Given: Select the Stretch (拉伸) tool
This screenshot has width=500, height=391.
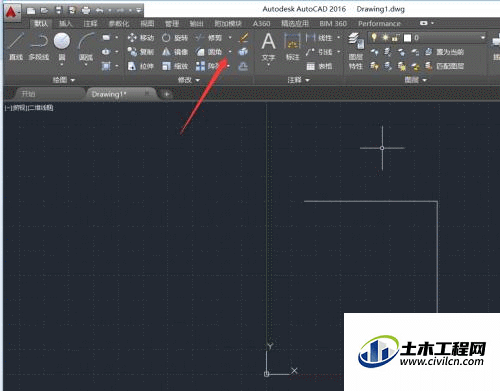Looking at the screenshot, I should [x=140, y=66].
